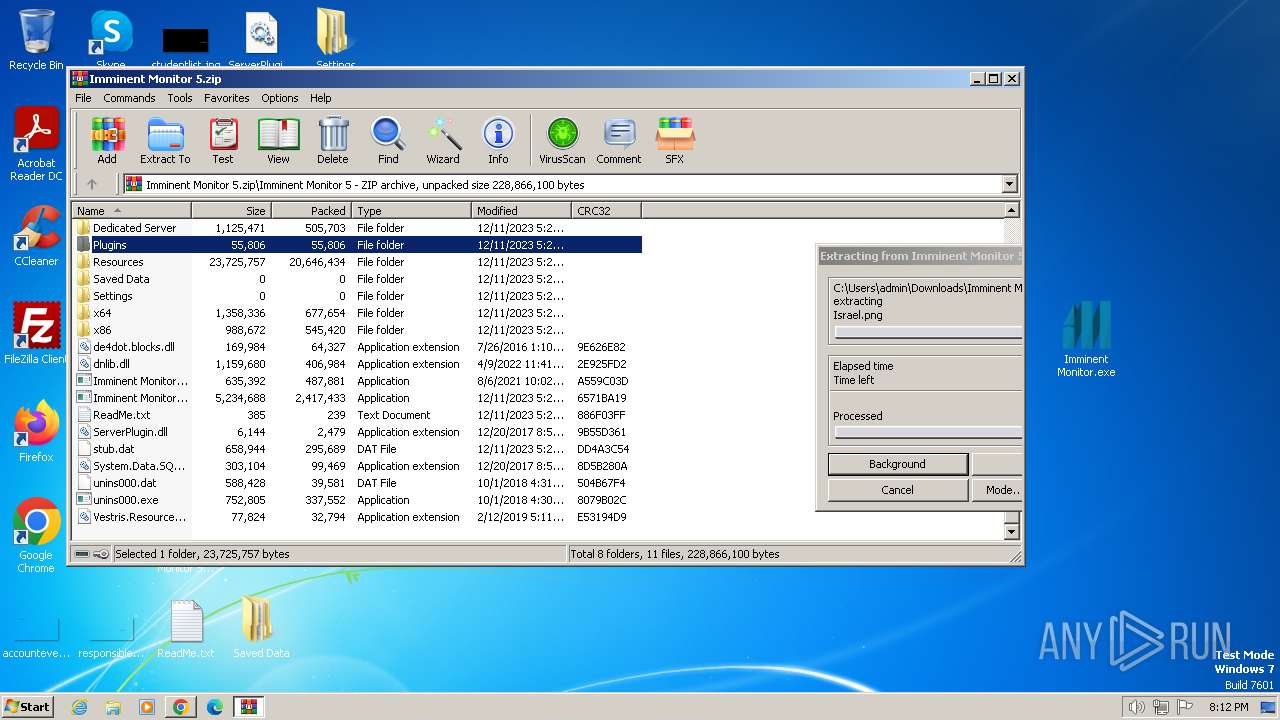Sort by Type column header
Viewport: 1280px width, 720px height.
tap(411, 211)
